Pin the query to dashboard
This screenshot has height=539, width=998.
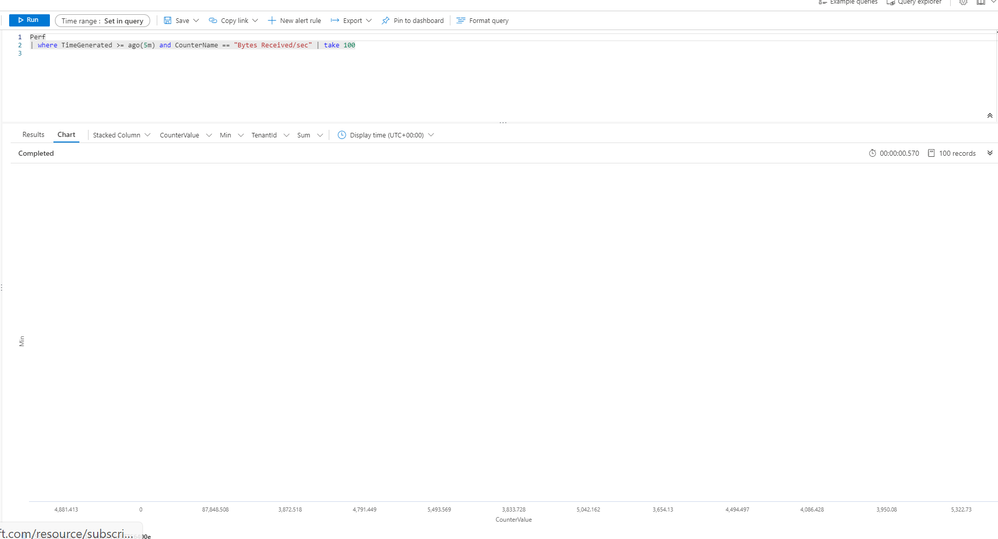(x=412, y=20)
